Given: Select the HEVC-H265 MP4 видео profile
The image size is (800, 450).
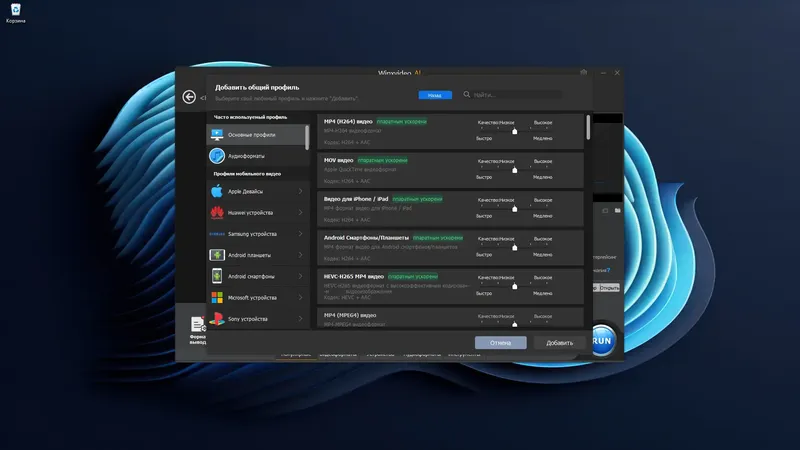Looking at the screenshot, I should (x=450, y=287).
